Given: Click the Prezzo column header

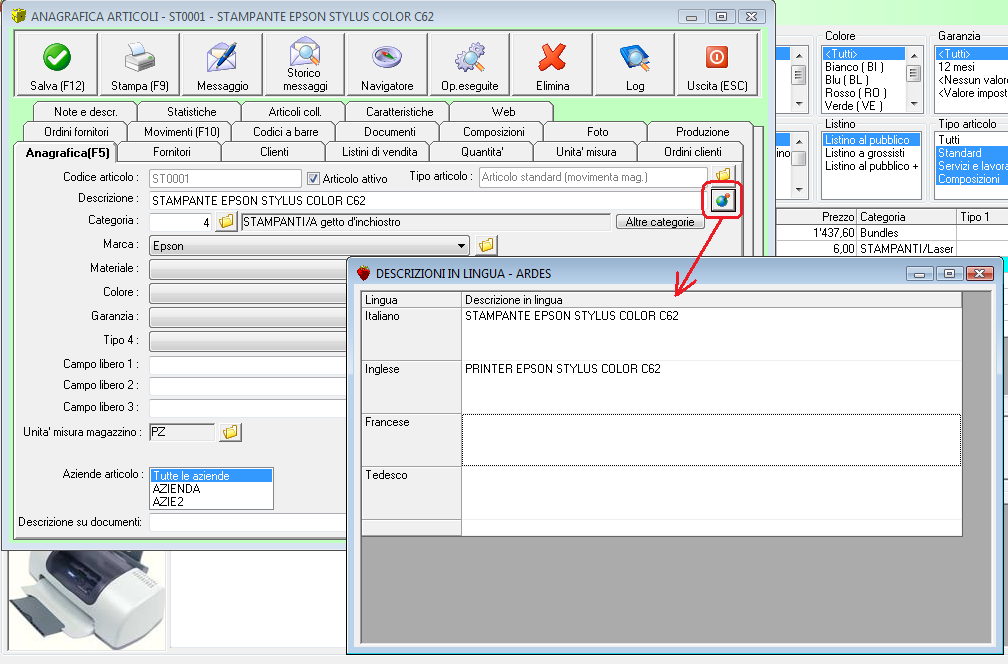Looking at the screenshot, I should point(816,217).
